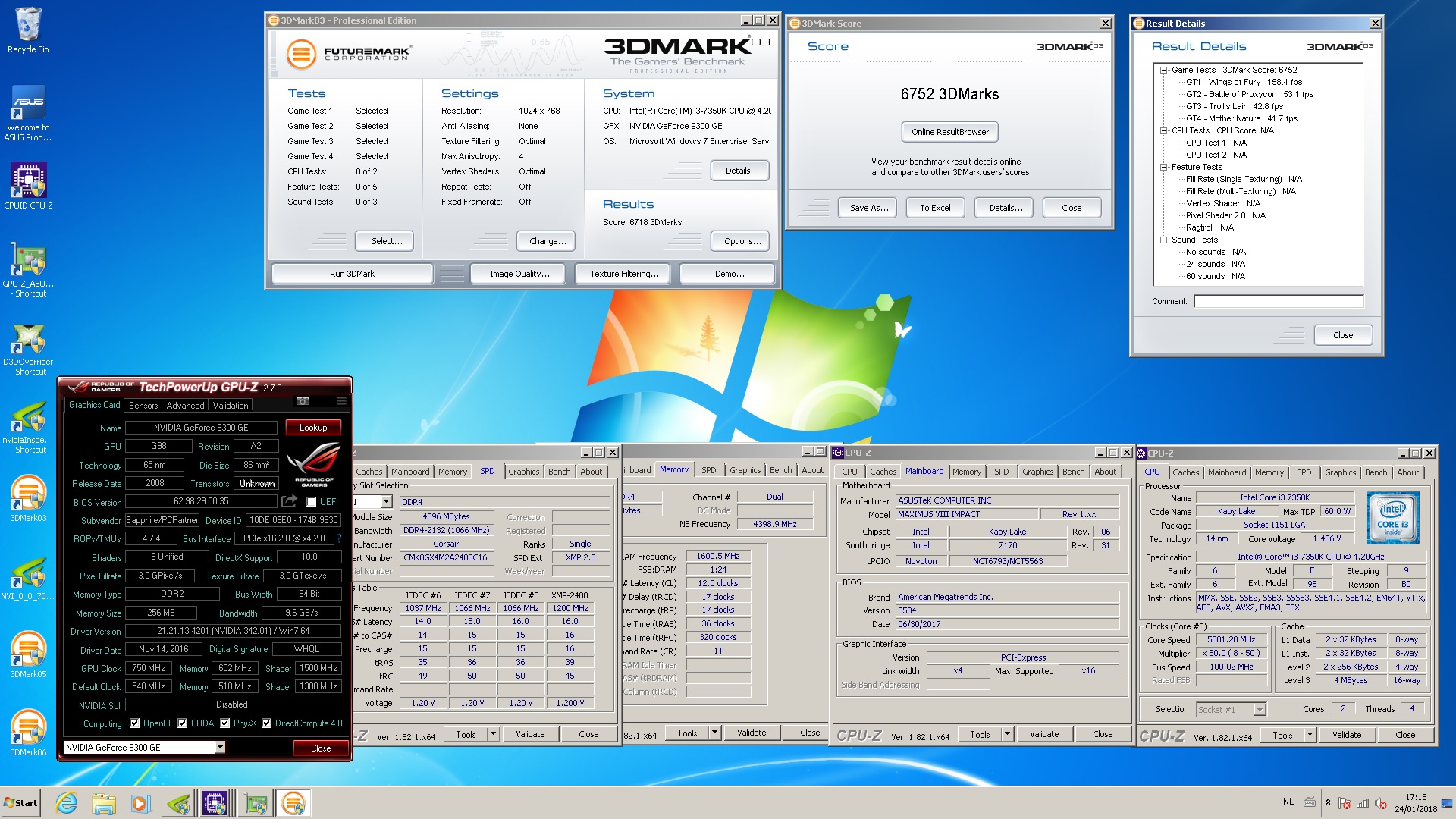
Task: Click the GPU-Z BIOS export share icon
Action: tap(289, 501)
